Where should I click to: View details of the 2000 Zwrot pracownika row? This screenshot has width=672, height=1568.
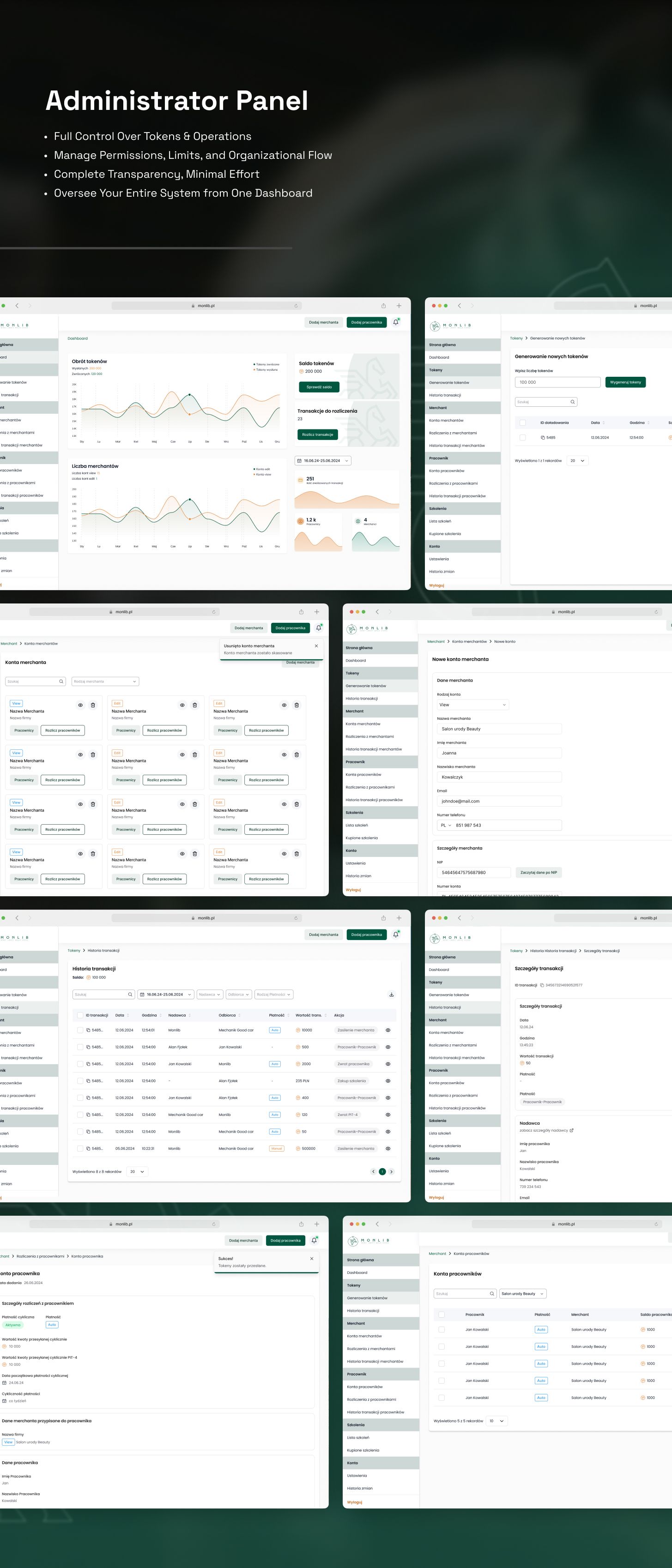coord(388,1064)
